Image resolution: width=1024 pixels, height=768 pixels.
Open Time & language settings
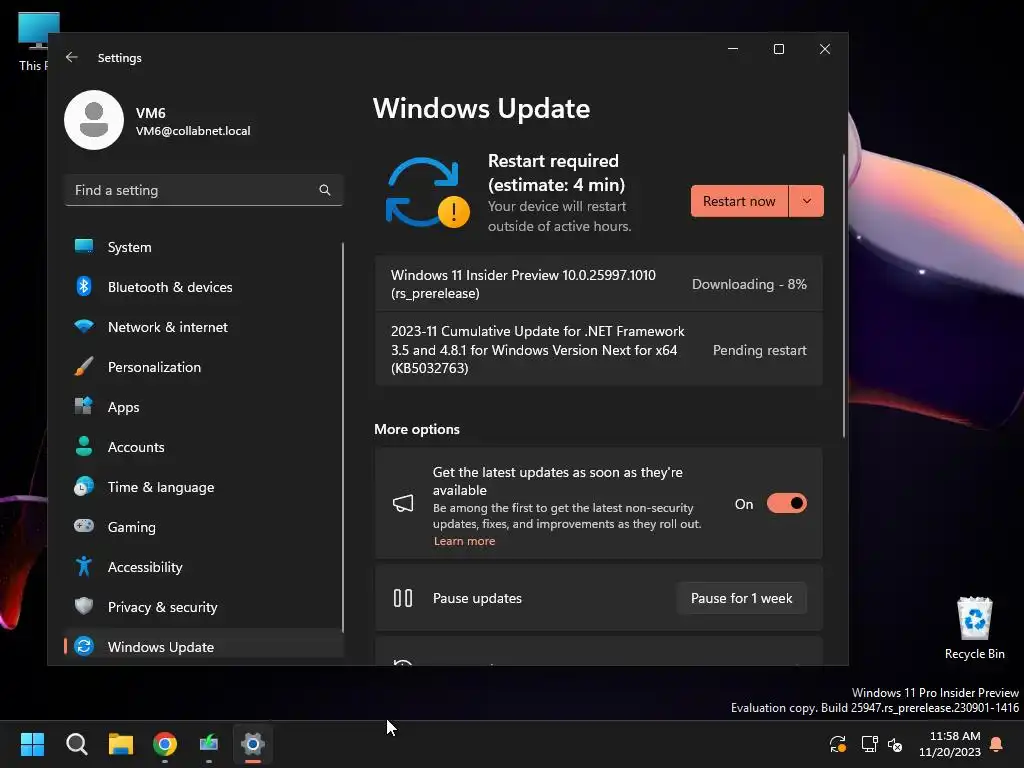(x=204, y=487)
